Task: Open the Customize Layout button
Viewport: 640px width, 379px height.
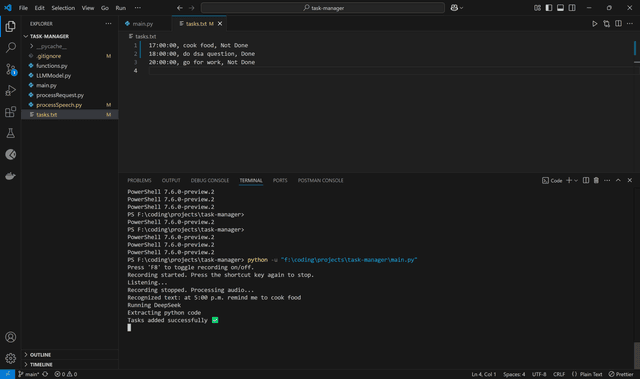Action: [537, 8]
